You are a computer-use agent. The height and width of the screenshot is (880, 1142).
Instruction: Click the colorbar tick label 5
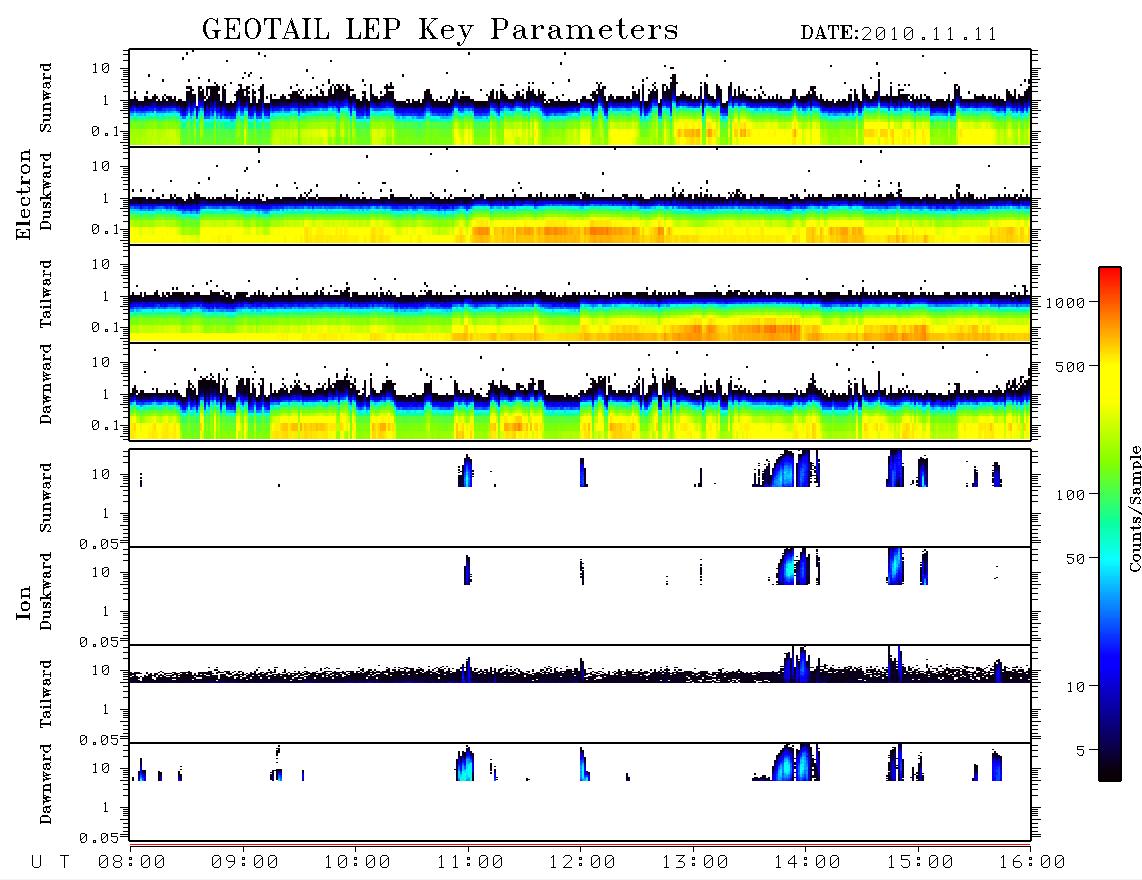(x=1080, y=751)
